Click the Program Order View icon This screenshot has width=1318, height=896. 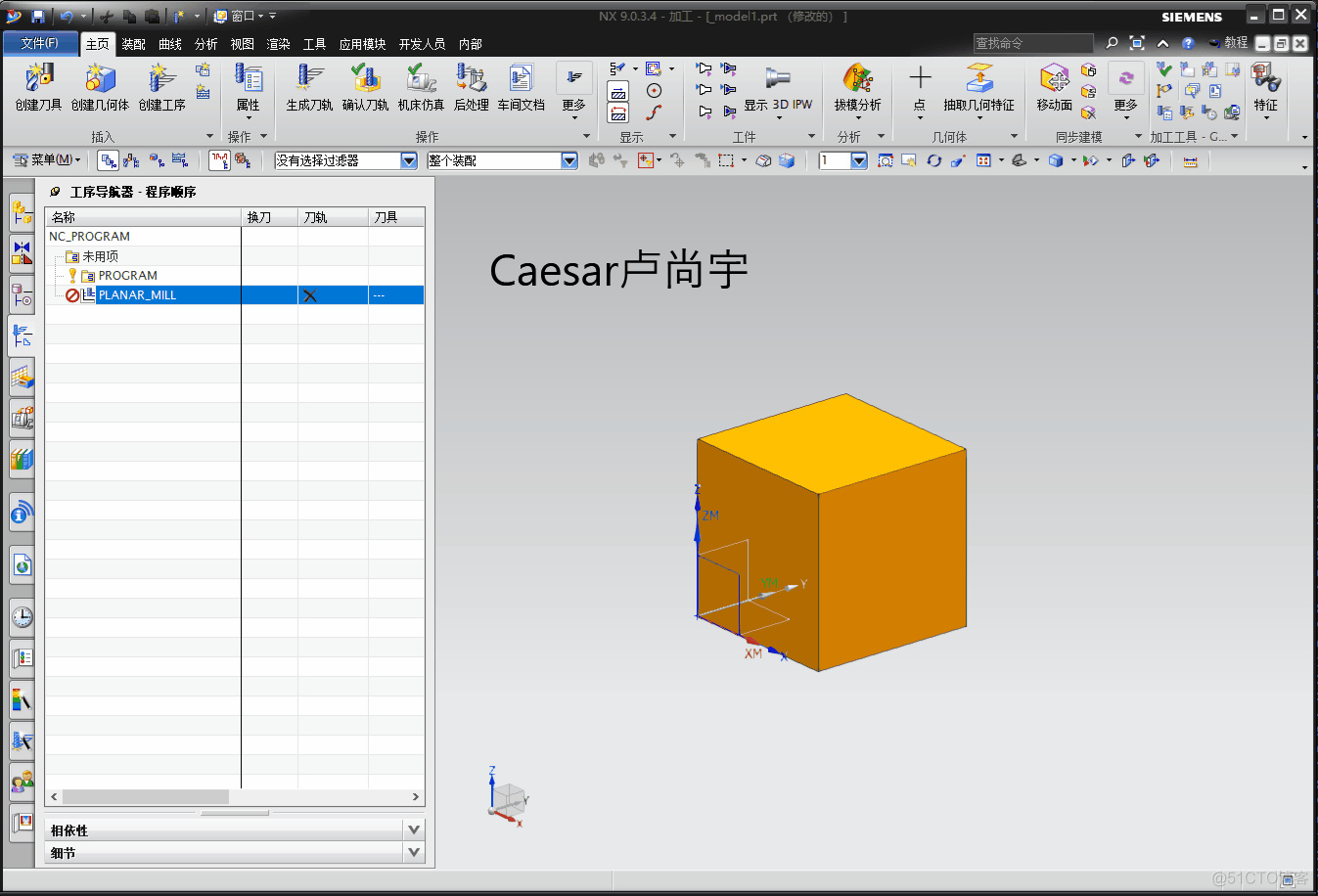click(109, 160)
